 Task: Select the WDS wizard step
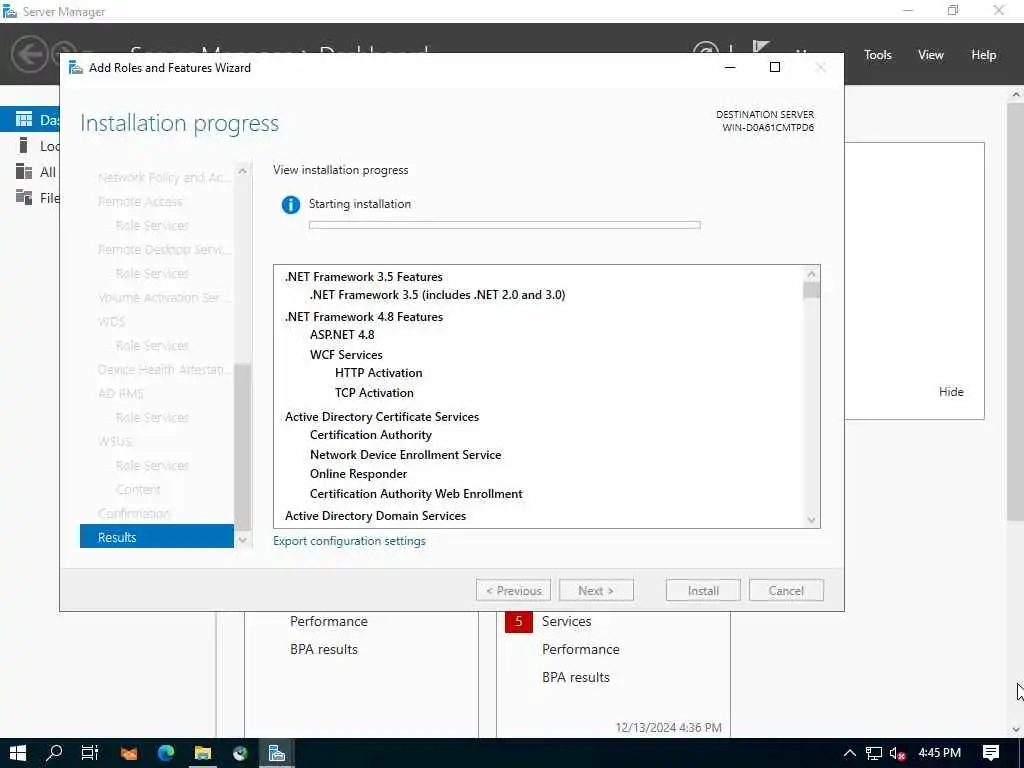111,321
